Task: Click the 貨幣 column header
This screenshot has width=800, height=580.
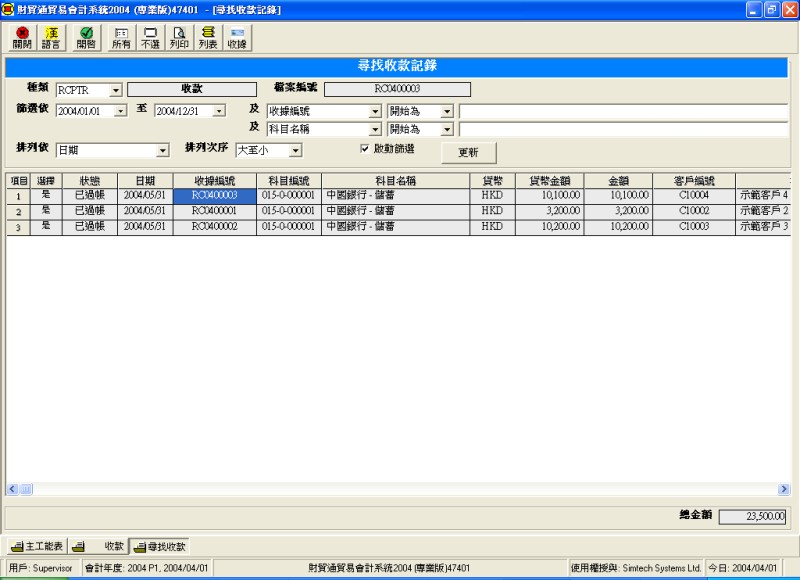Action: click(x=492, y=181)
